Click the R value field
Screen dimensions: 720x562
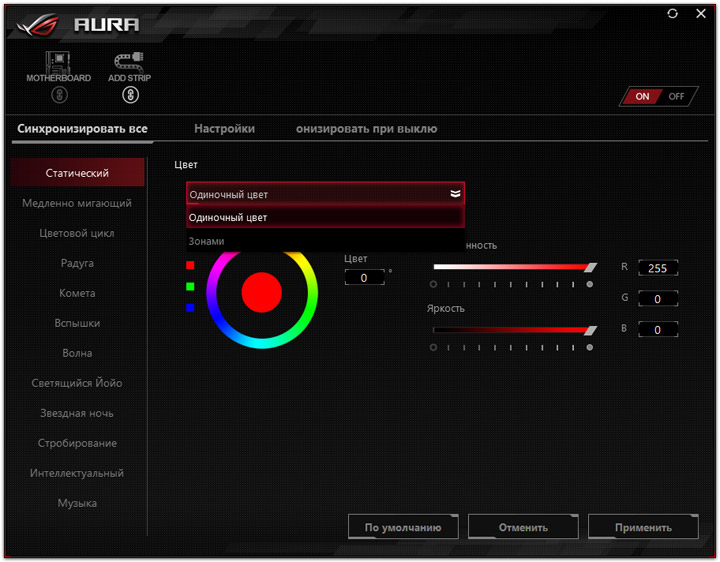658,268
